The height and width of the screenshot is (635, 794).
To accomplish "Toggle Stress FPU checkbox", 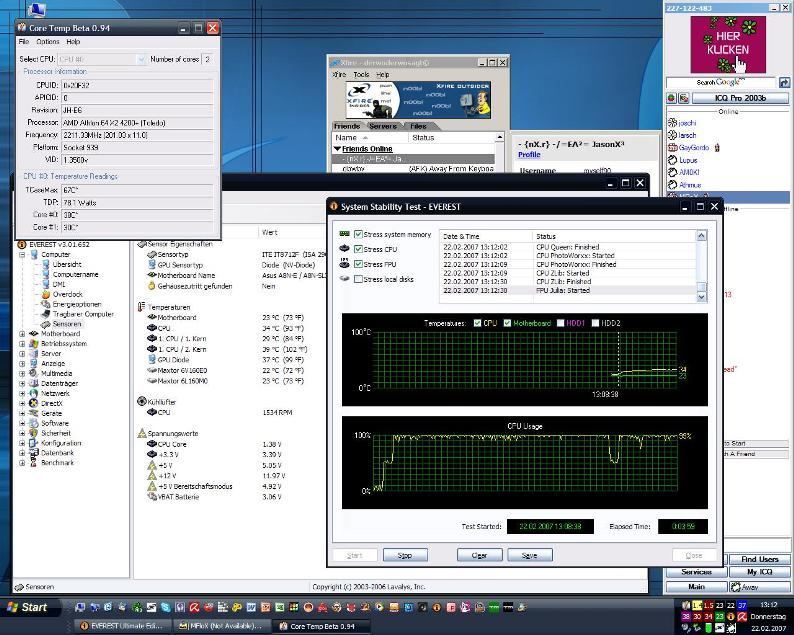I will coord(359,264).
